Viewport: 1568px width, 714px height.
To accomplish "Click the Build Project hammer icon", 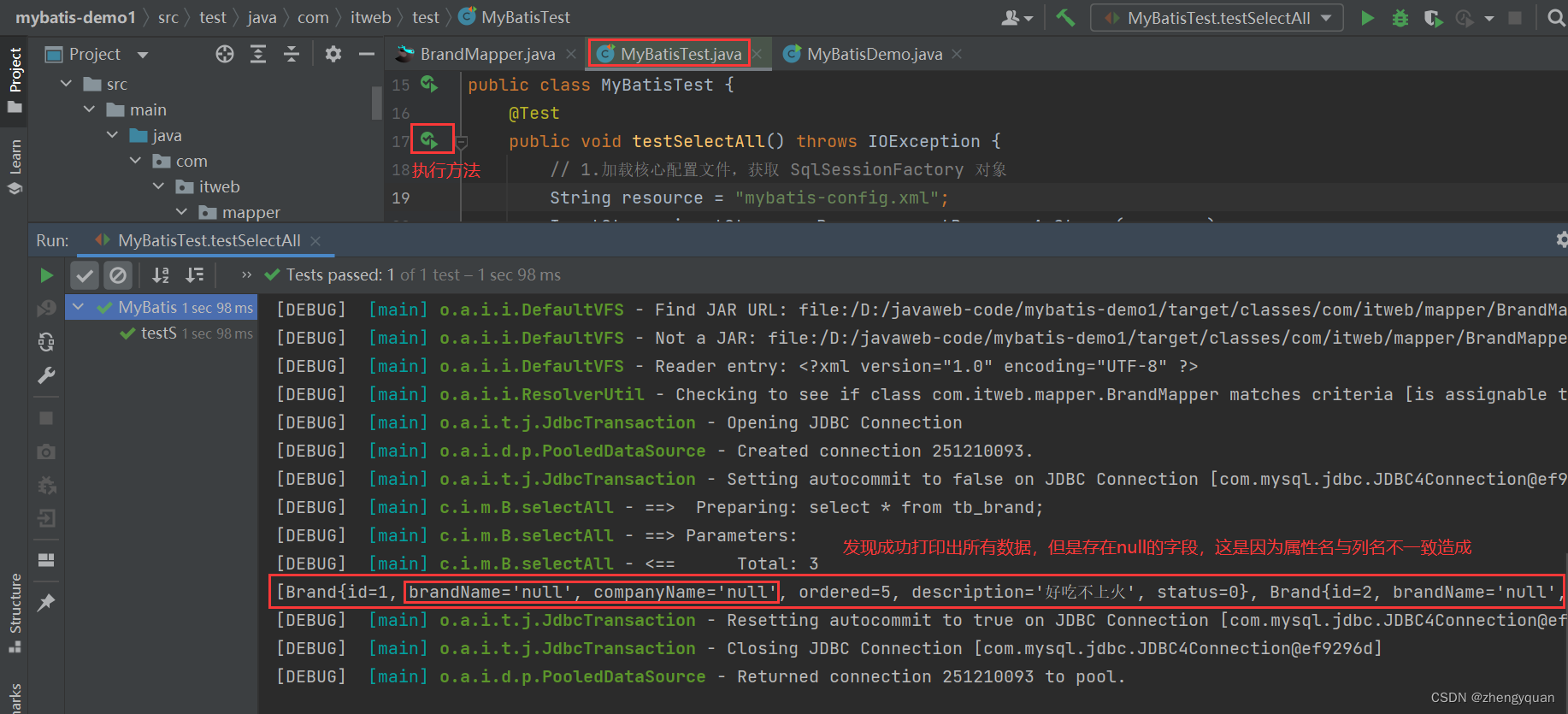I will pos(1065,17).
